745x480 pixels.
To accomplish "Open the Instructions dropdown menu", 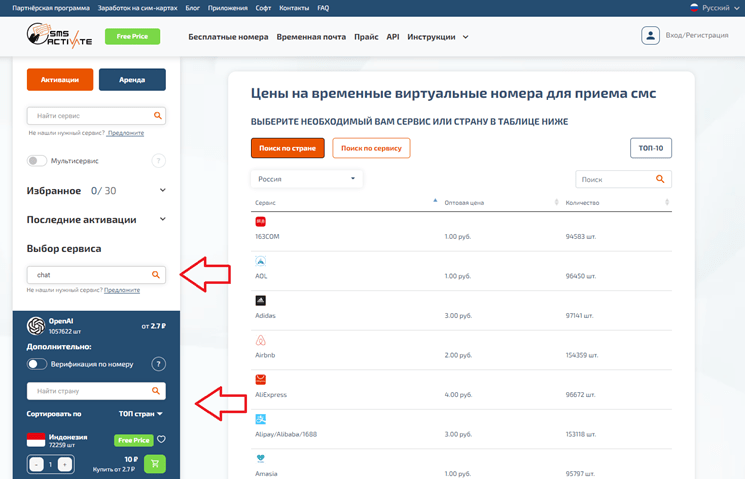I will tap(438, 37).
